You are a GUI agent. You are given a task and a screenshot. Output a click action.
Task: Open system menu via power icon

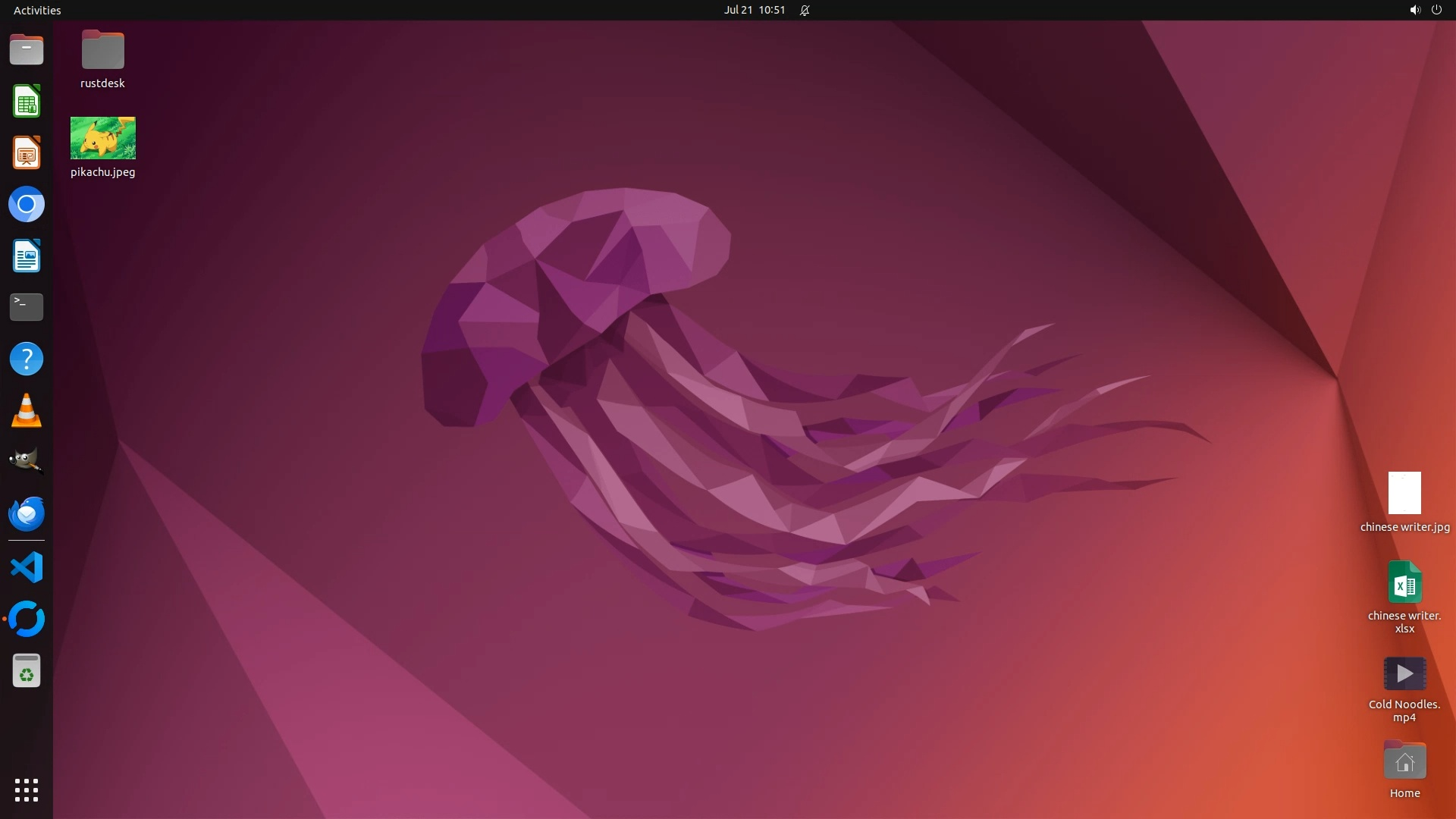1436,10
